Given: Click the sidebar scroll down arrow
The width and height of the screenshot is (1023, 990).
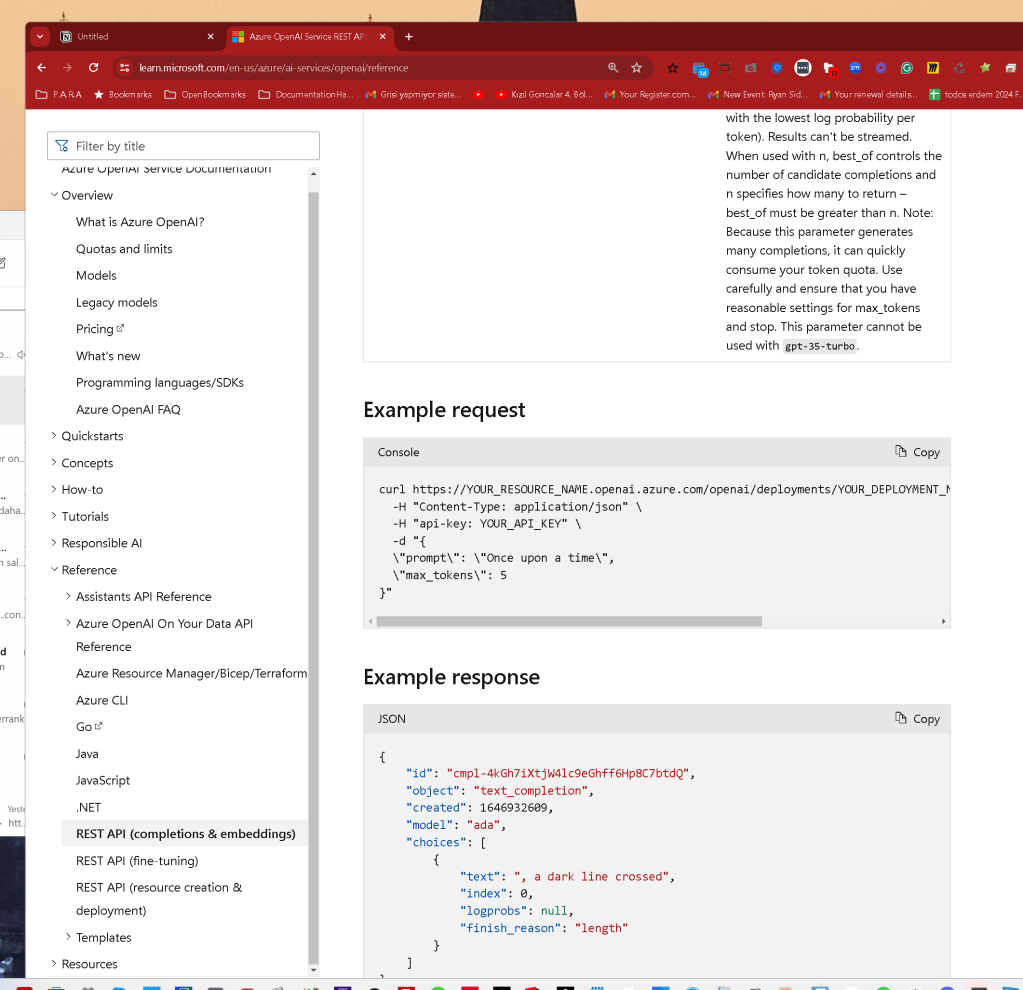Looking at the screenshot, I should [313, 970].
